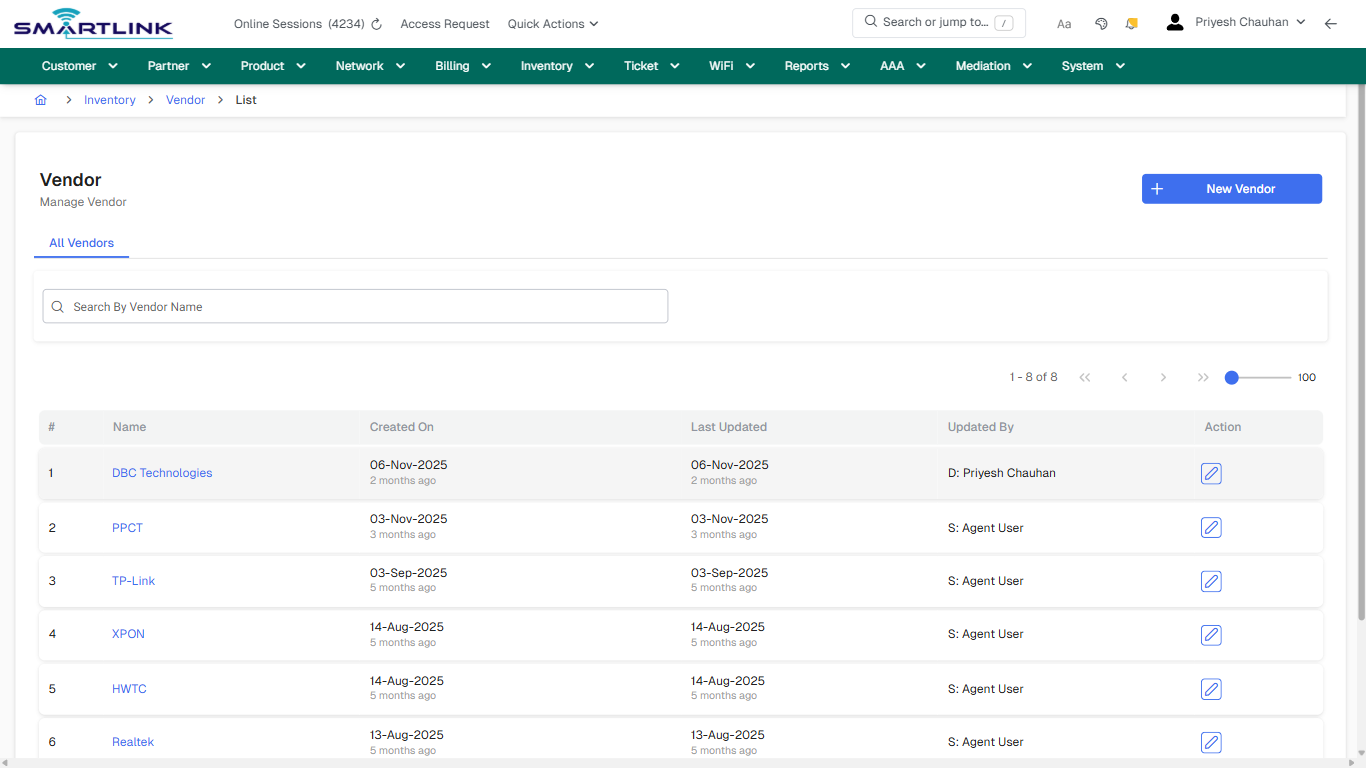Edit DBC Technologies using its pencil icon

coord(1211,473)
